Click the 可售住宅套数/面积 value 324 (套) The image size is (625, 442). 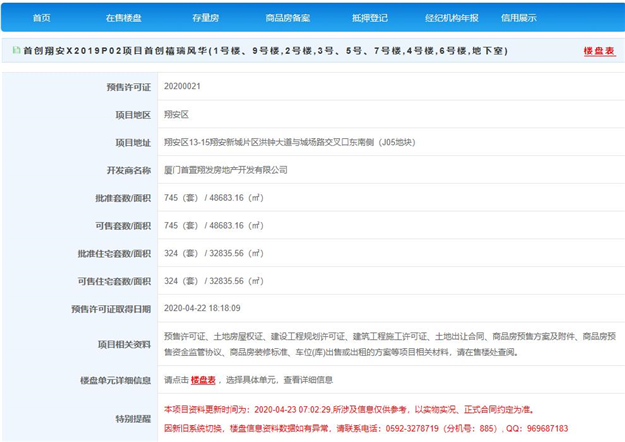click(181, 281)
